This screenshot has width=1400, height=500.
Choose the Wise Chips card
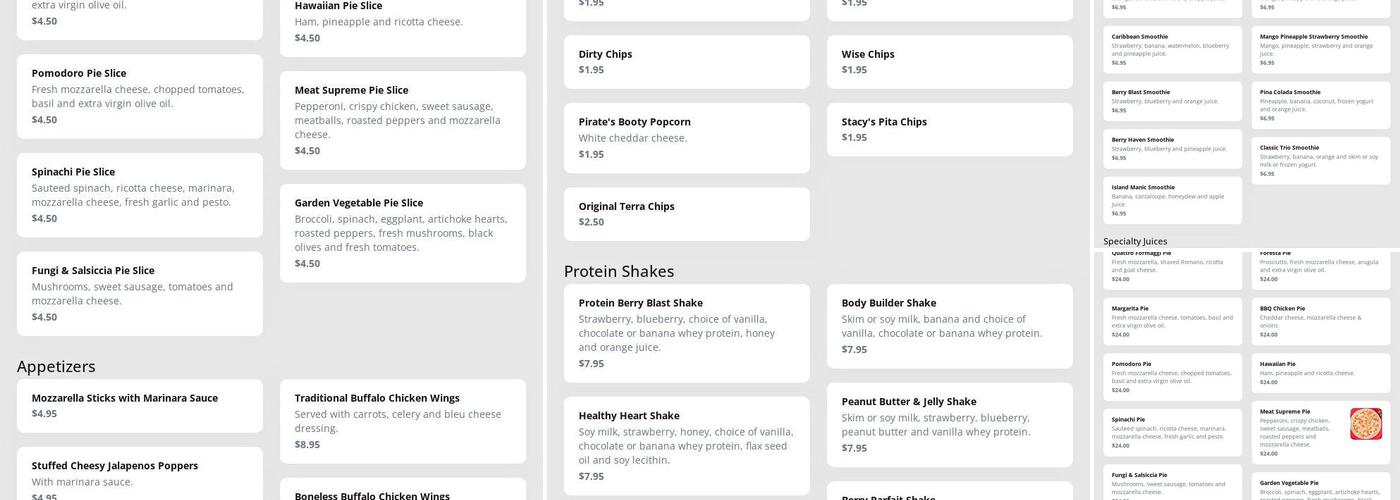[949, 61]
